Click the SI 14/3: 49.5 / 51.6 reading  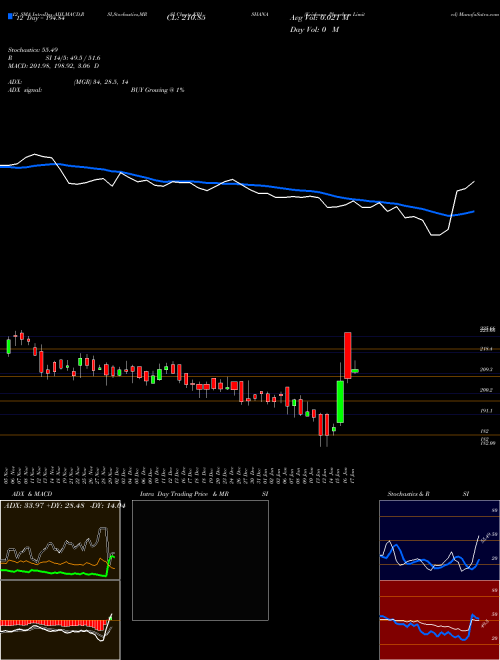(73, 59)
